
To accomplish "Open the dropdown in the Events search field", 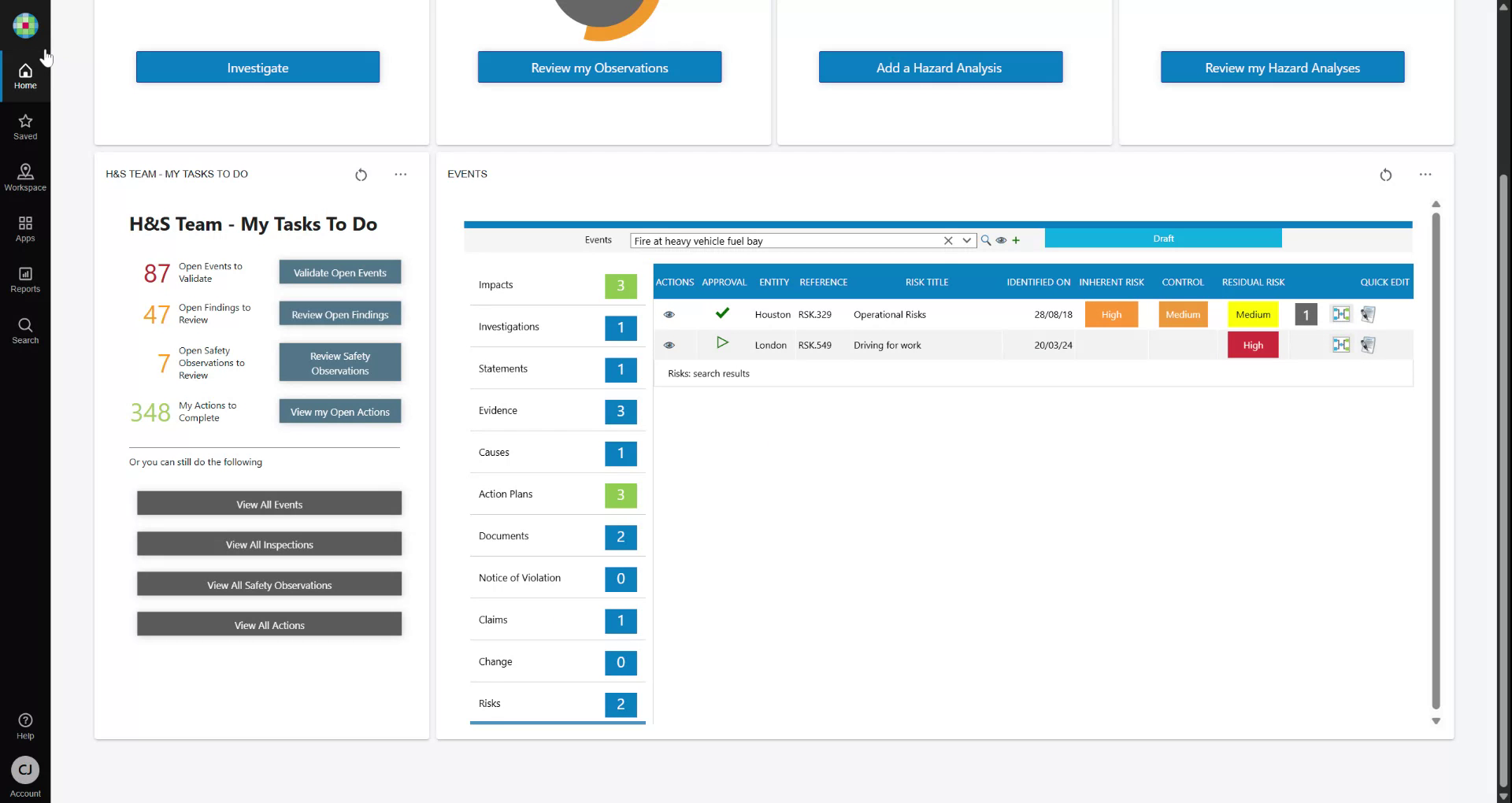I will (x=966, y=240).
